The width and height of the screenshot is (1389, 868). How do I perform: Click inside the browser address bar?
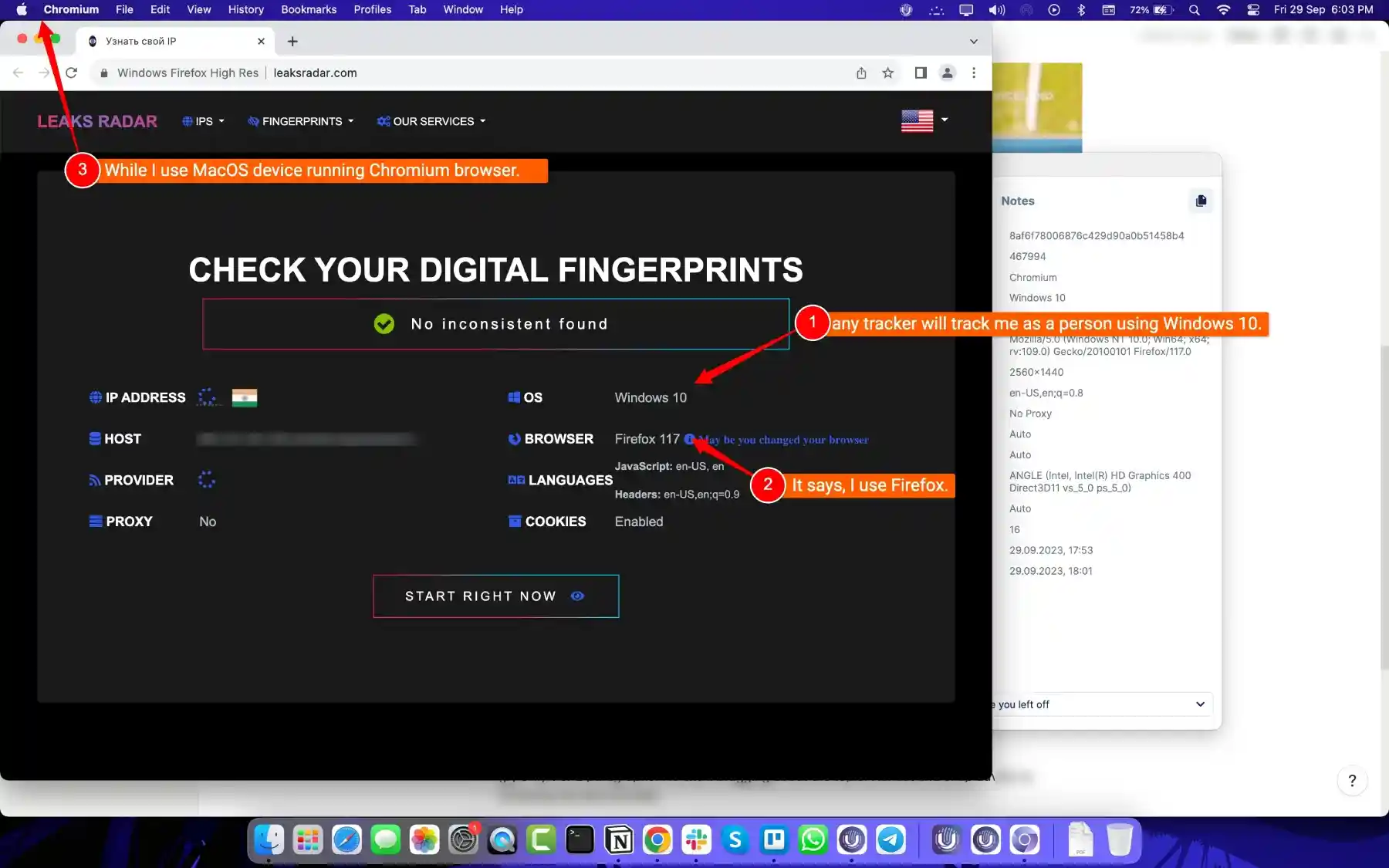point(463,73)
